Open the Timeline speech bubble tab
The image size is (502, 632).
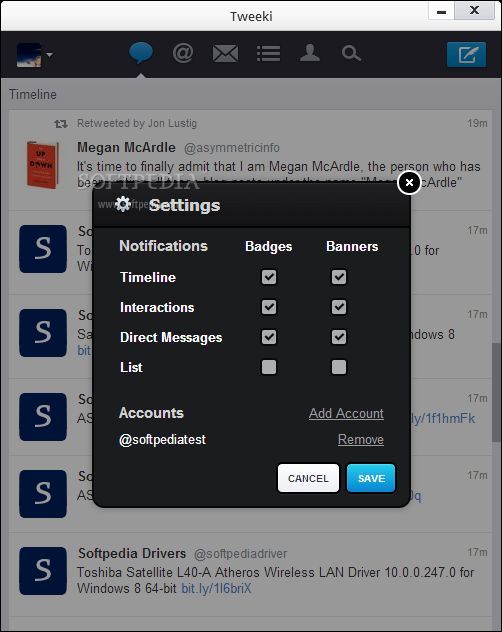141,53
